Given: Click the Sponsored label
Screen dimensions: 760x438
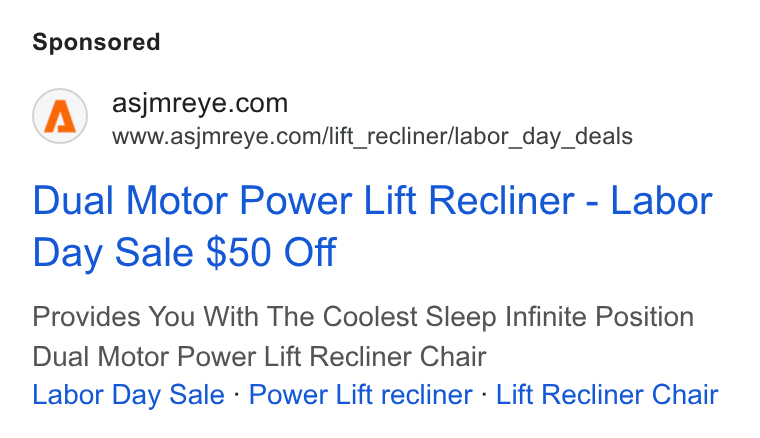Looking at the screenshot, I should point(96,42).
